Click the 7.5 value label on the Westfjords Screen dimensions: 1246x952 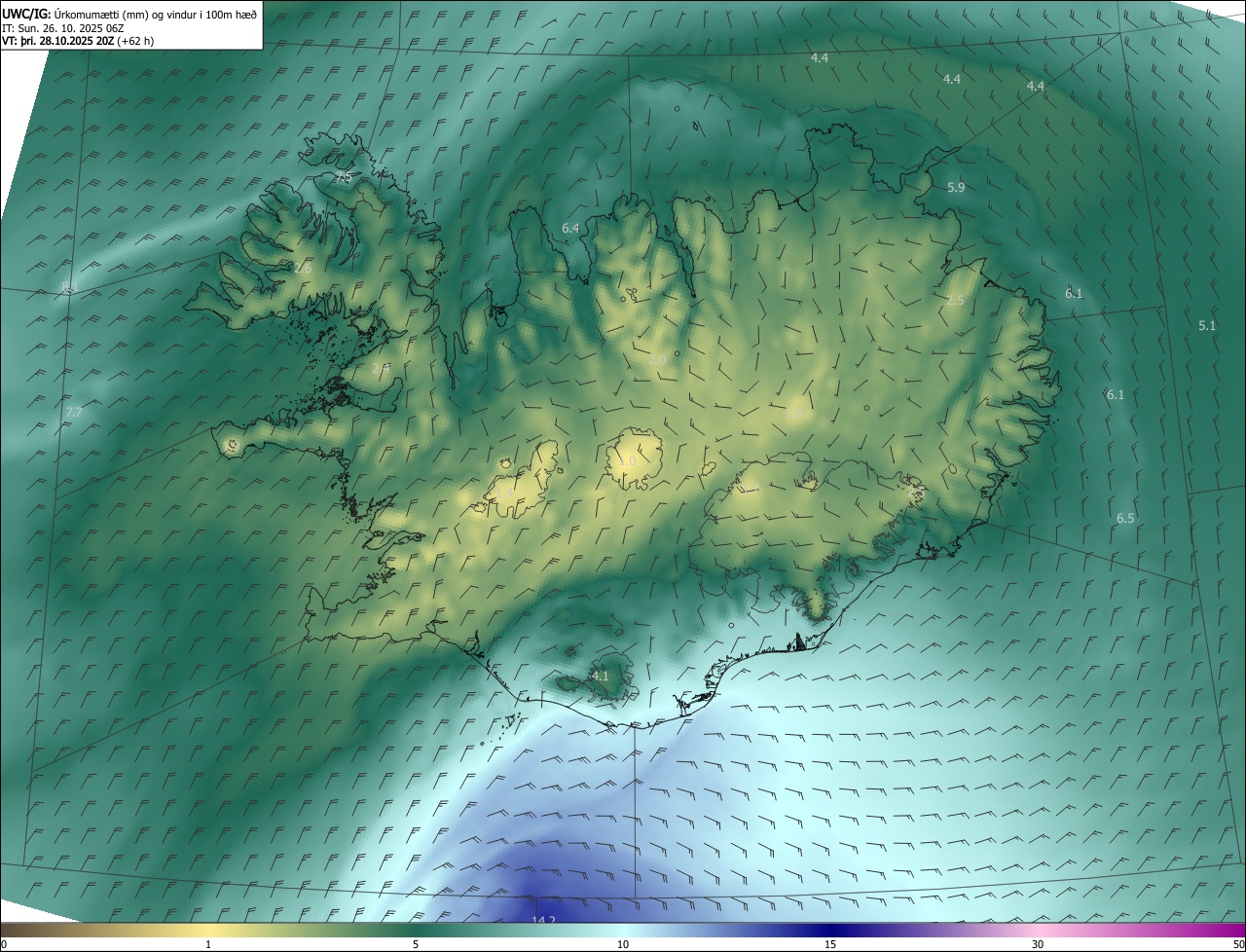pos(343,177)
